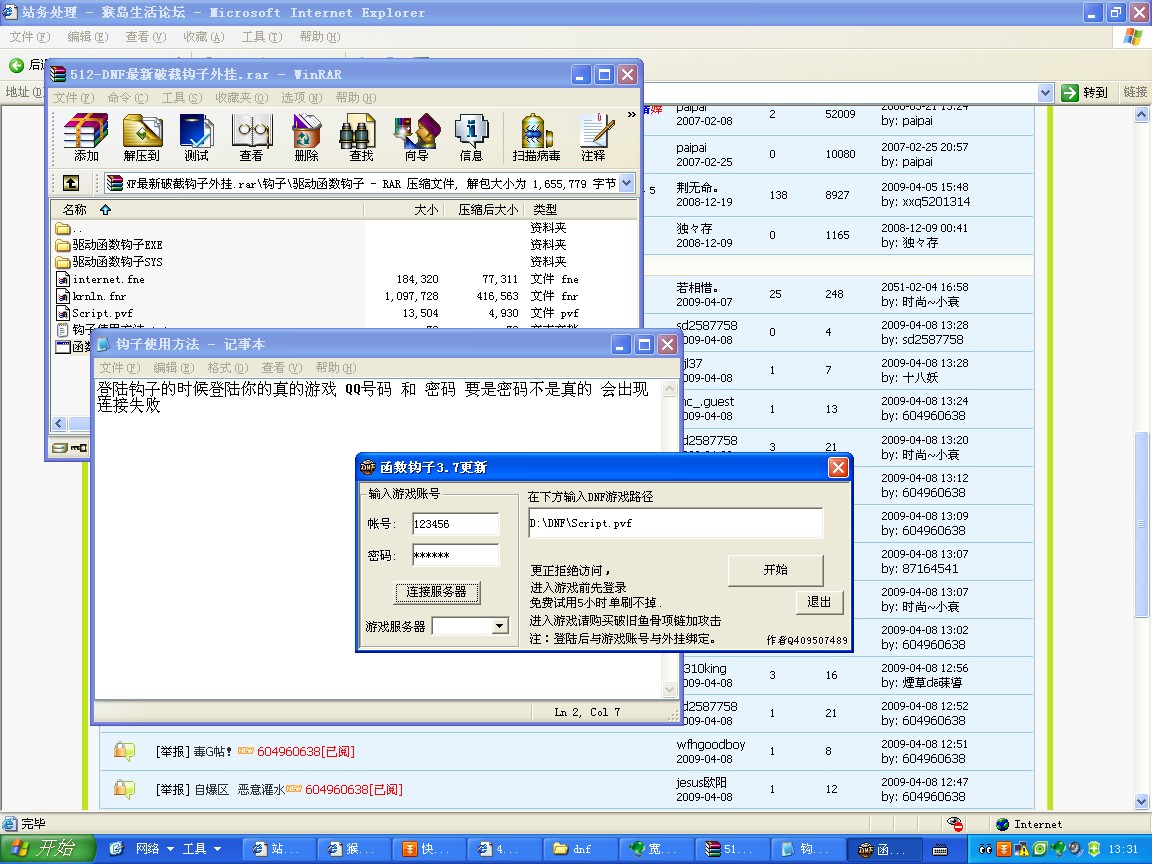Click the IE page vertical scrollbar thumb
Viewport: 1152px width, 864px height.
tap(1141, 524)
